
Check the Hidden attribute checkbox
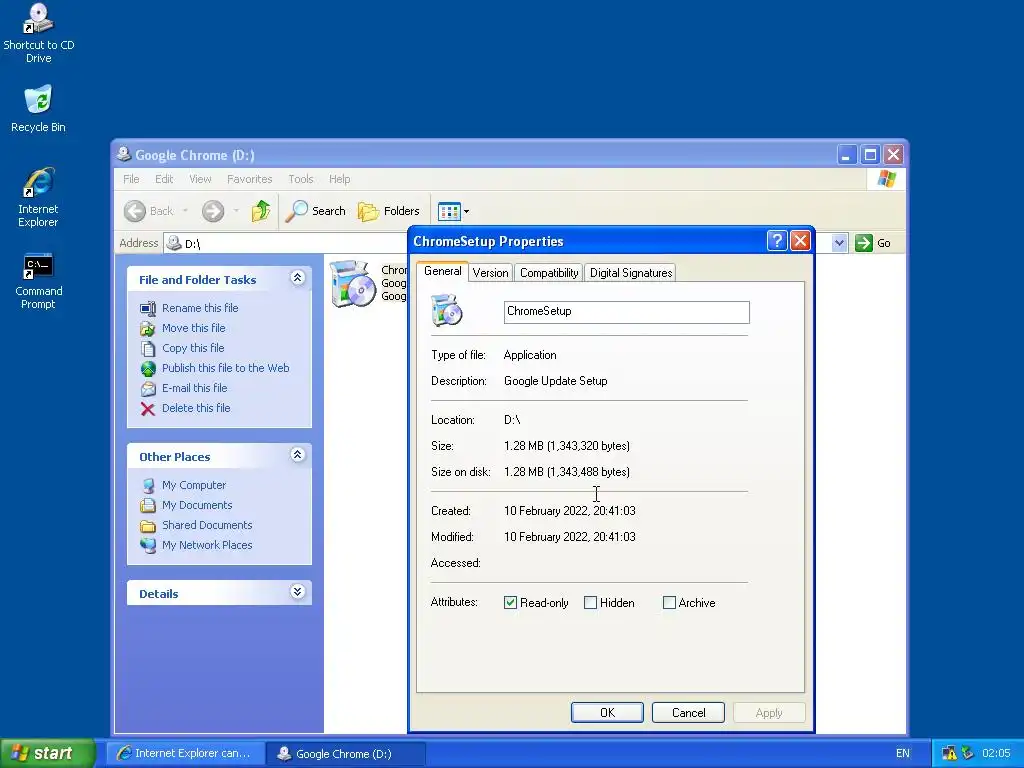(590, 603)
